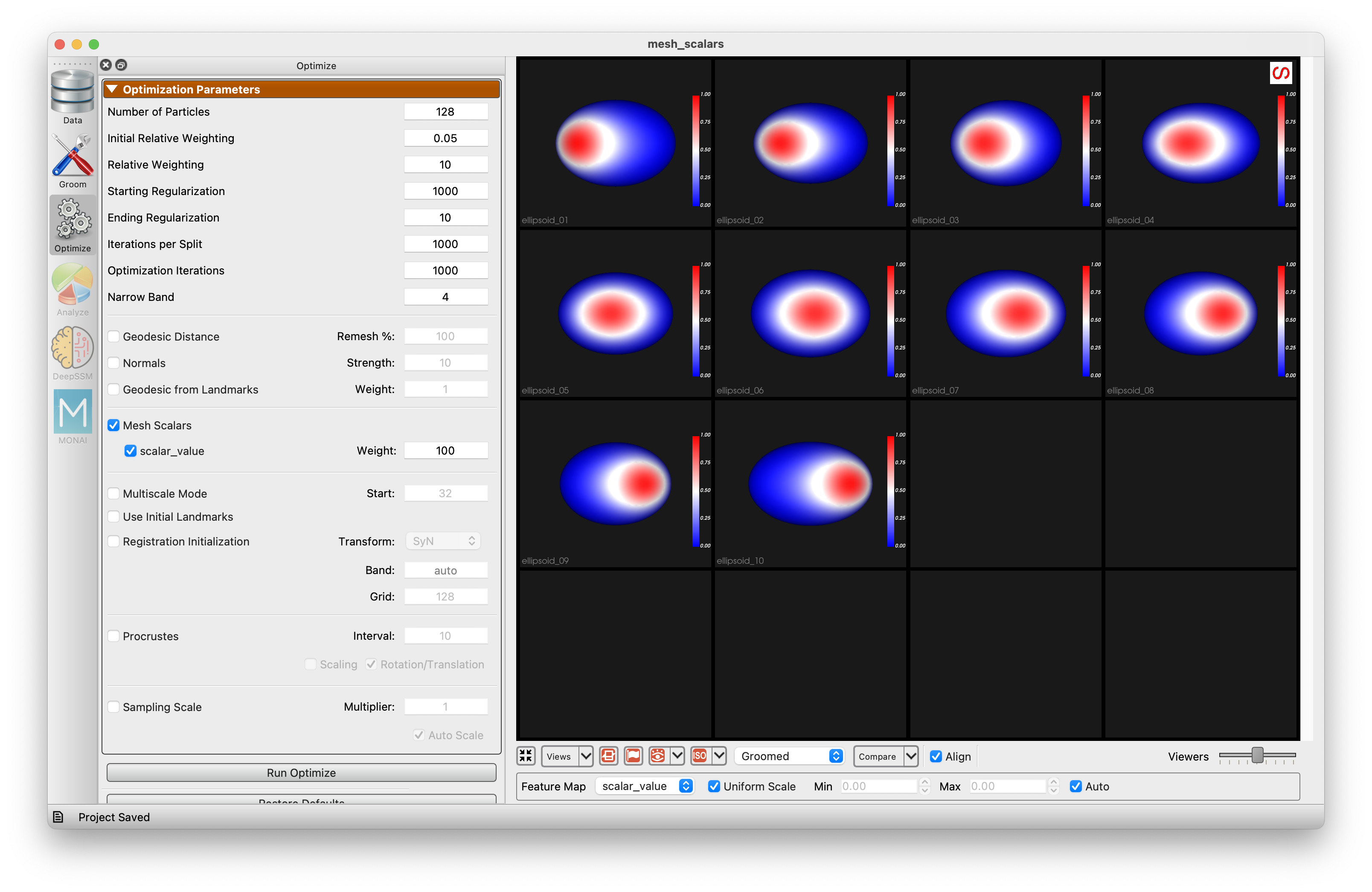Click the Compare button
The image size is (1372, 892).
pos(878,756)
